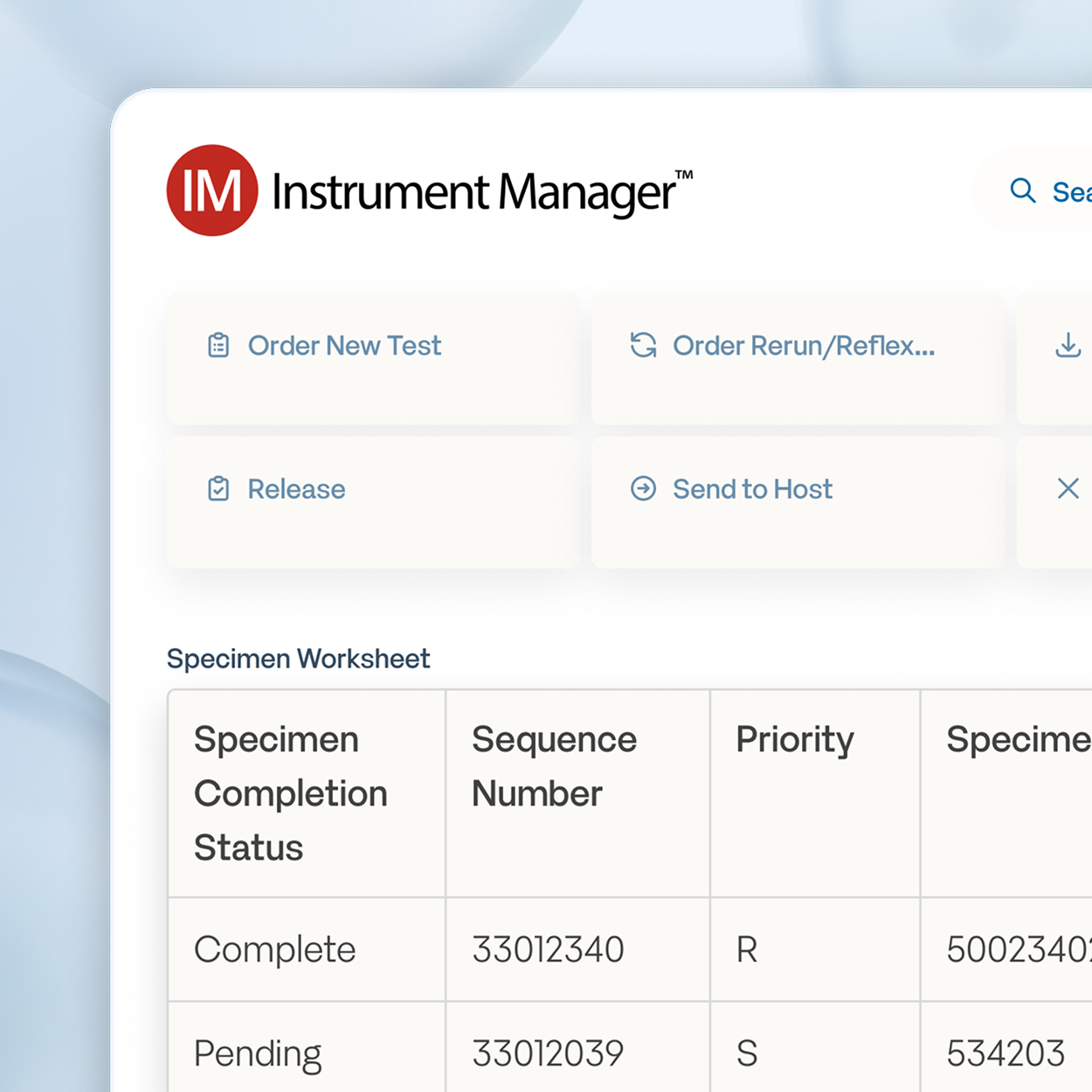Click the search magnifier icon
Image resolution: width=1092 pixels, height=1092 pixels.
pos(1022,190)
